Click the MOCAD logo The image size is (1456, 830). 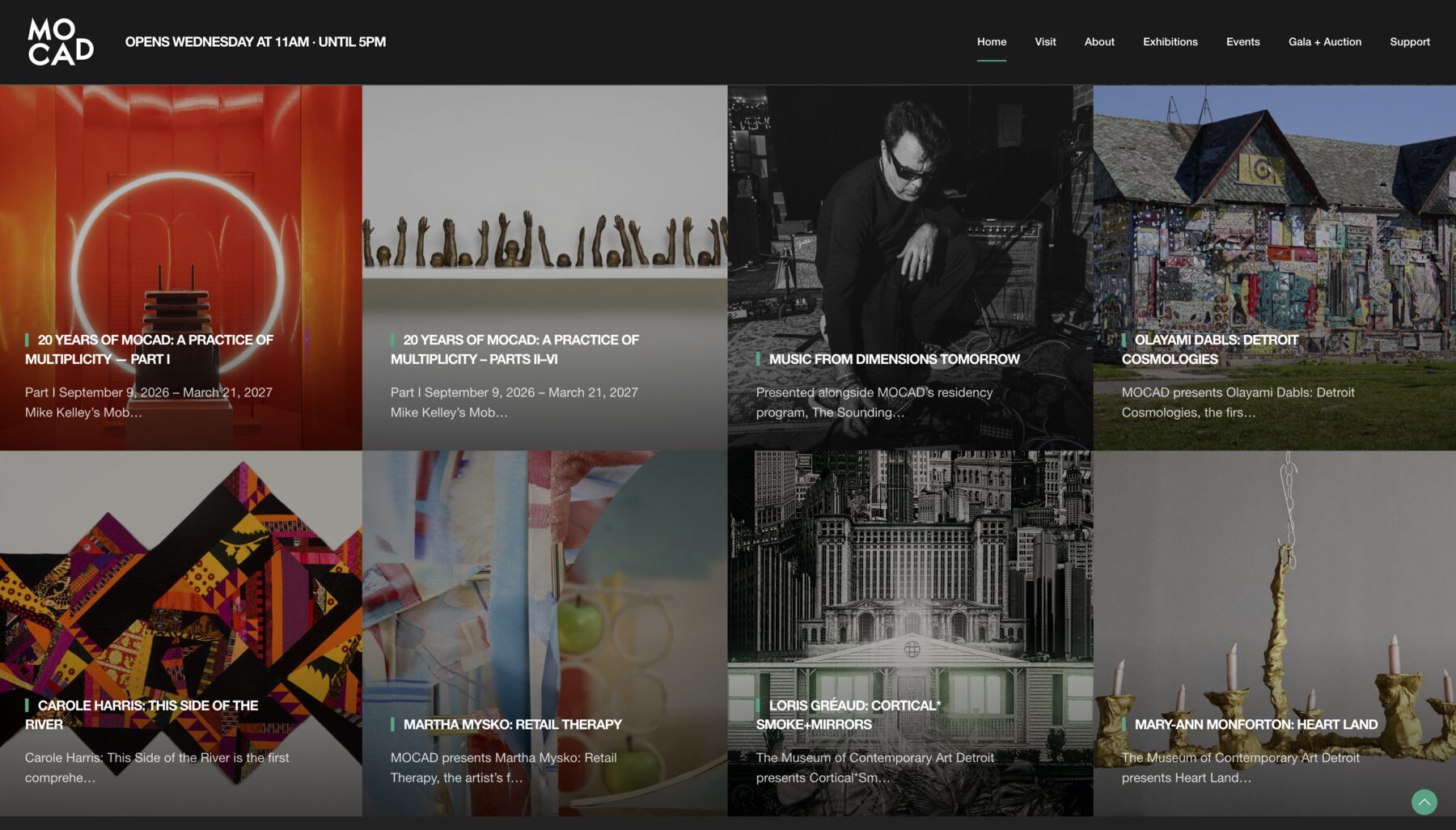pos(61,42)
